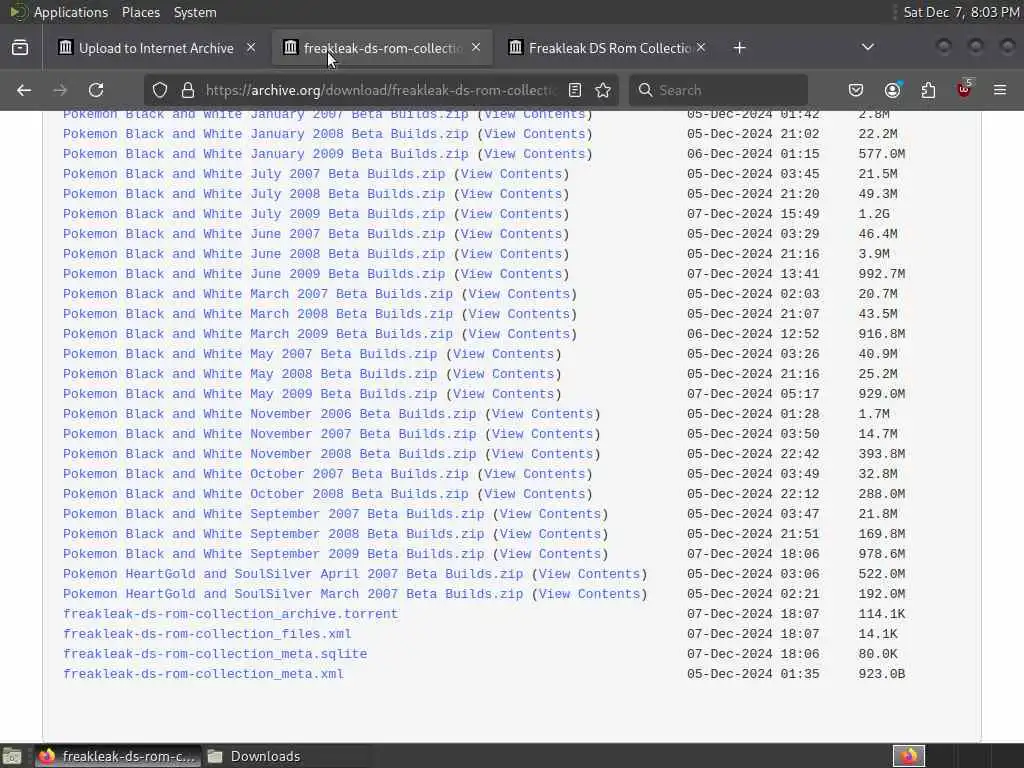Click the browser back arrow
This screenshot has height=768, width=1024.
coord(24,90)
